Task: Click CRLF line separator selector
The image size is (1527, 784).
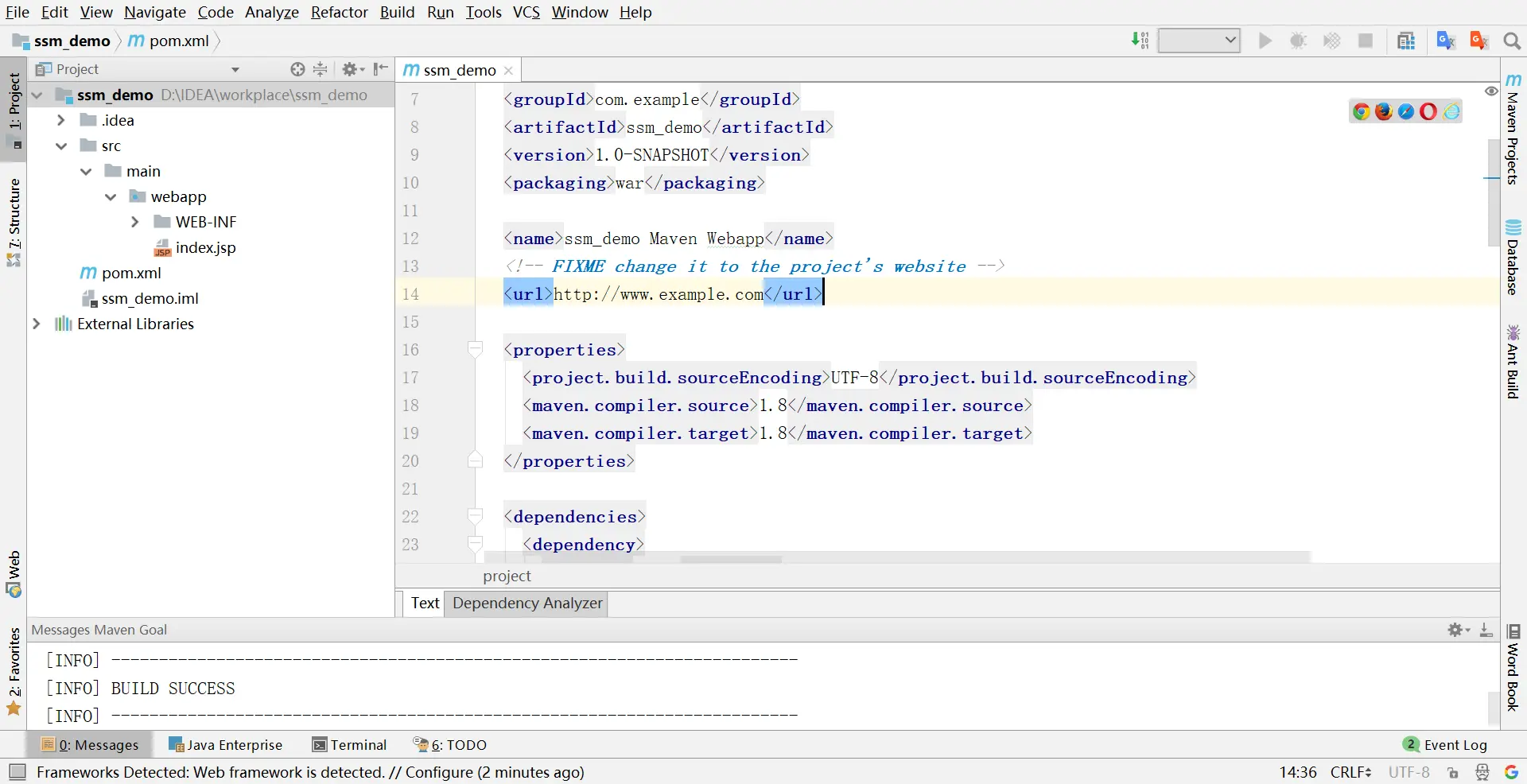Action: pos(1350,772)
